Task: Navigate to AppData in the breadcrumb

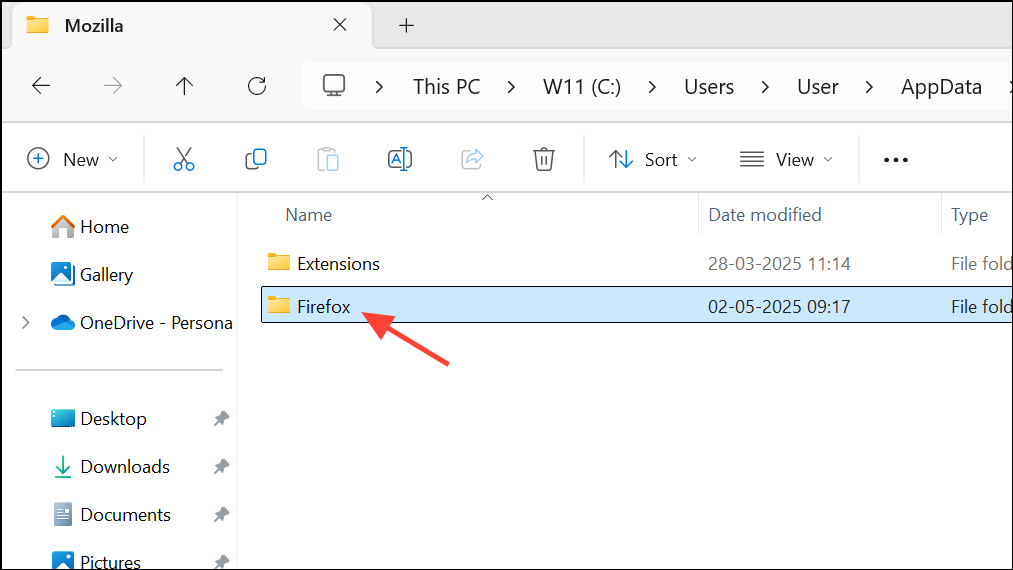Action: click(941, 87)
